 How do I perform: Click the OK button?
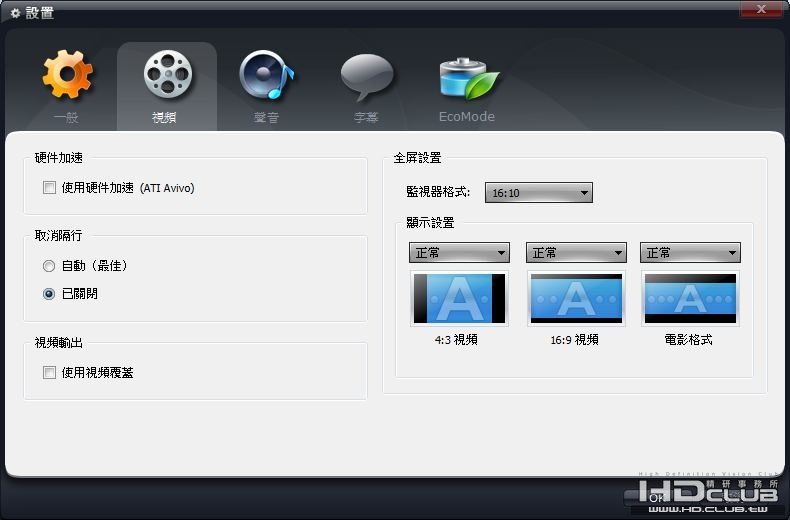657,498
